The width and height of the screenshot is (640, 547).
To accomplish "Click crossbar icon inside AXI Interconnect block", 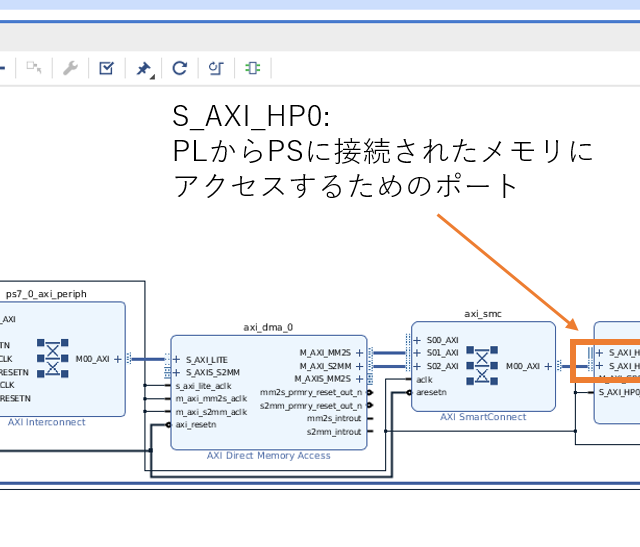I will (53, 358).
